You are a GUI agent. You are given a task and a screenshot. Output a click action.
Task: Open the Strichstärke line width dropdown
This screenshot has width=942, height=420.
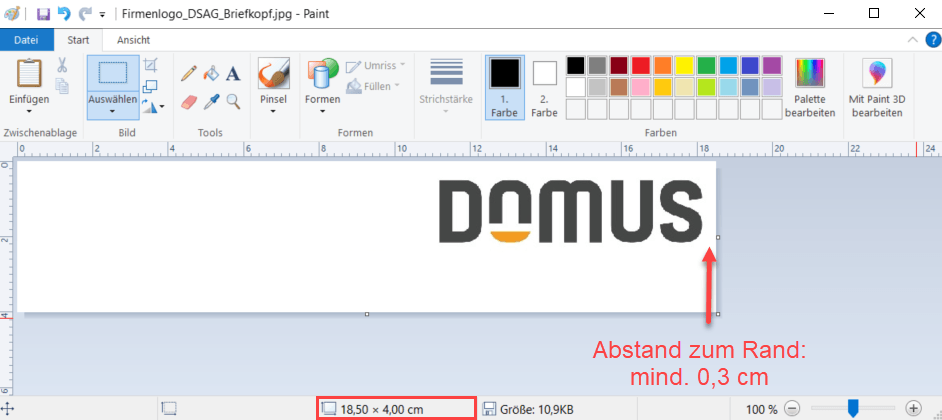click(446, 87)
